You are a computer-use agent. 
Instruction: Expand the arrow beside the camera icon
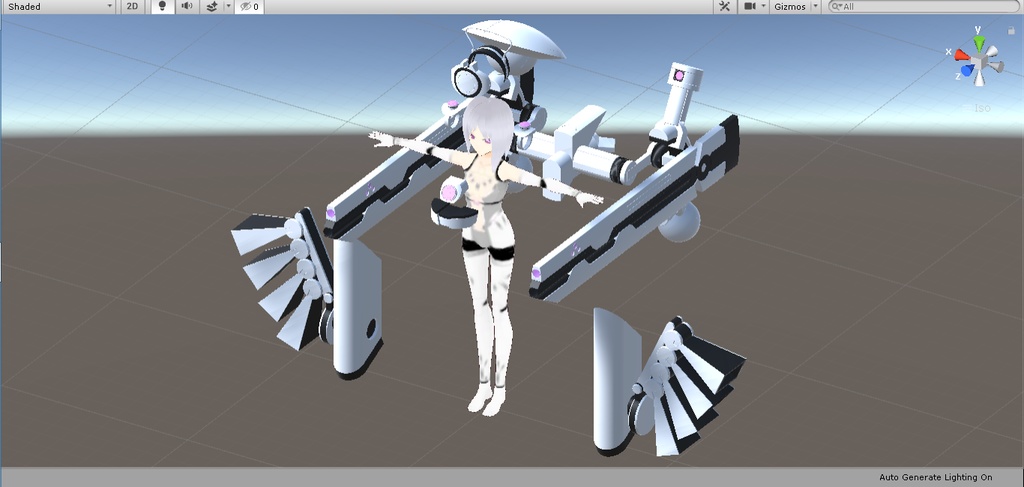pos(763,7)
